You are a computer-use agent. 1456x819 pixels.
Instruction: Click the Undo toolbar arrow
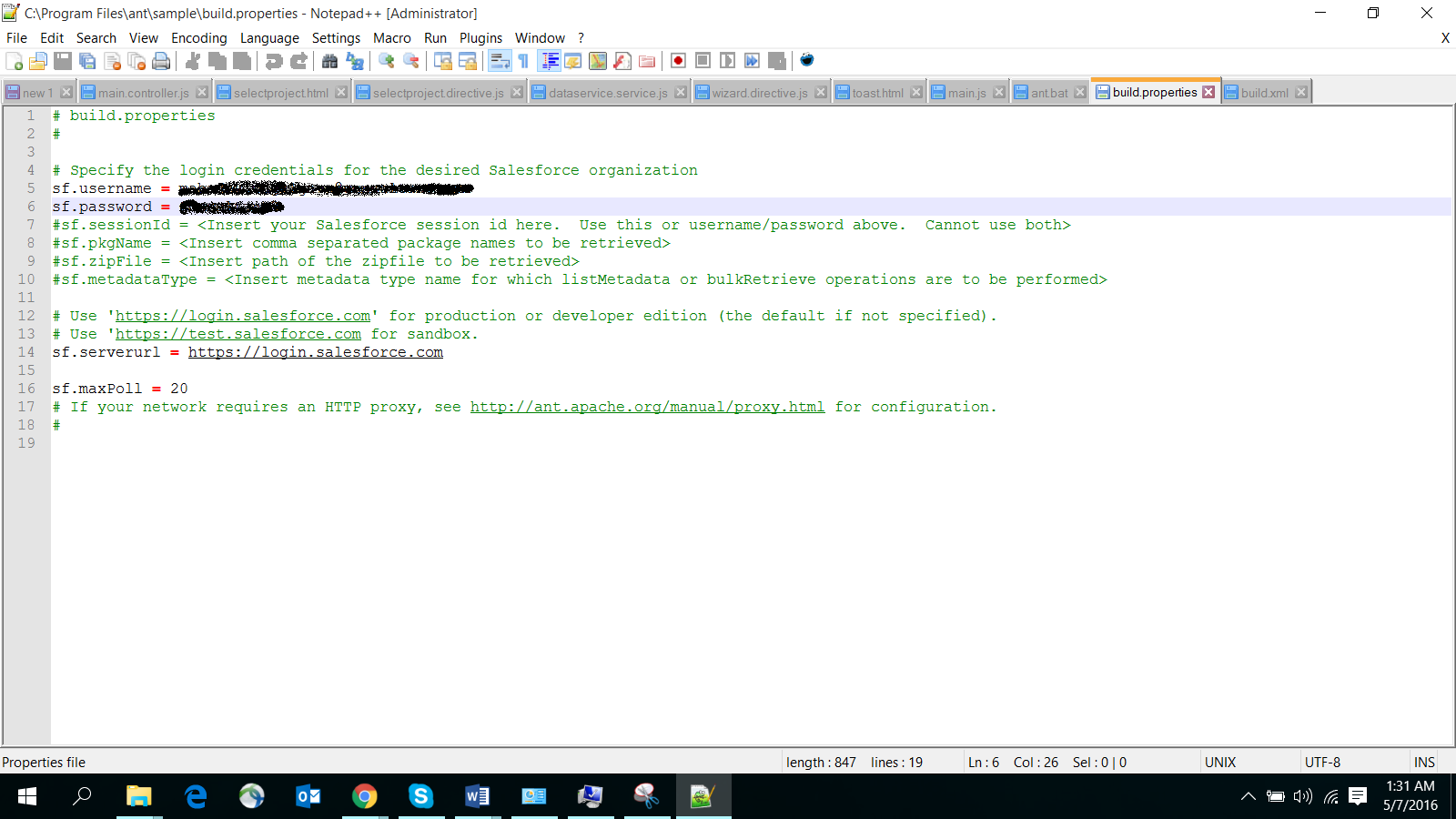[273, 61]
